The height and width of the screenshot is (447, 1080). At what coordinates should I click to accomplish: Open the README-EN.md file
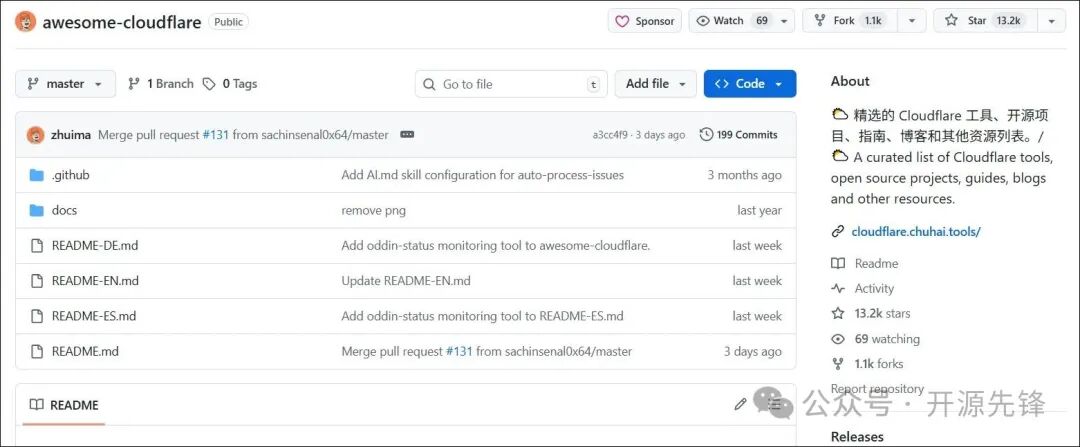(95, 281)
